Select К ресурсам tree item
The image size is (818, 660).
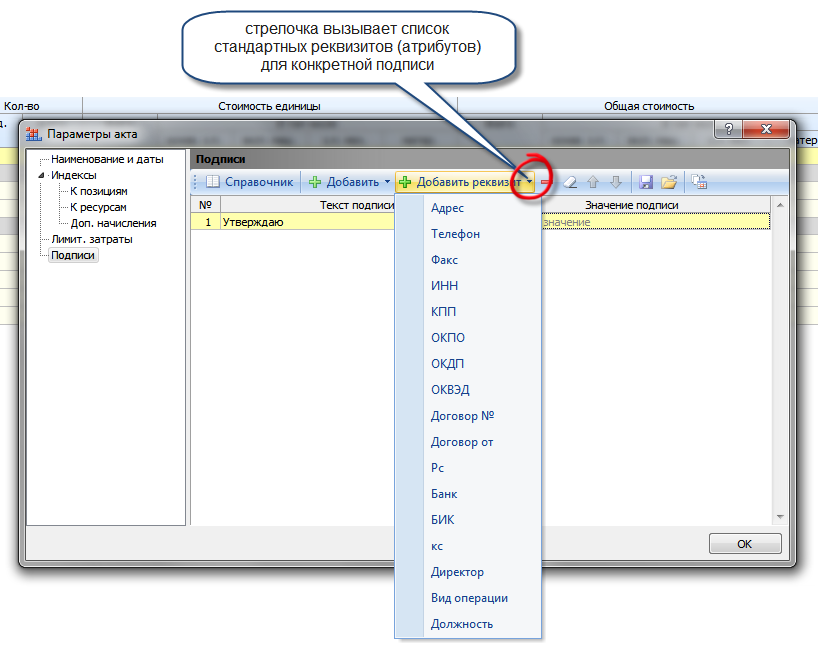coord(98,208)
